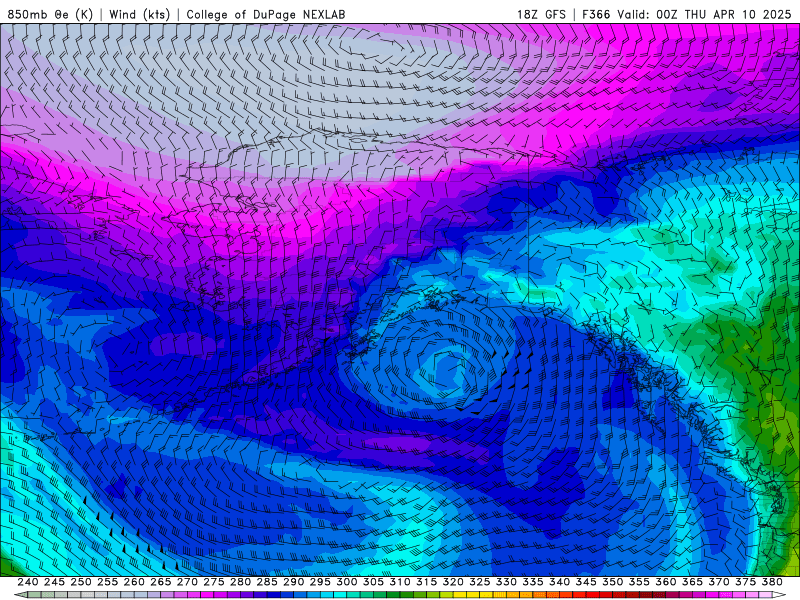Click the 'F366' forecast hour label
This screenshot has width=800, height=600.
[596, 14]
